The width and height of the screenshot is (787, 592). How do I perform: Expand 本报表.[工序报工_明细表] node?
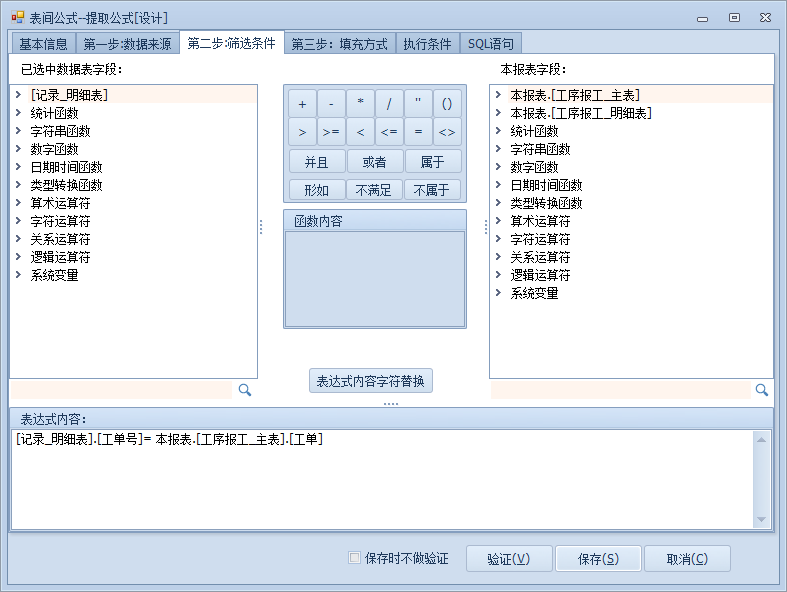[498, 113]
